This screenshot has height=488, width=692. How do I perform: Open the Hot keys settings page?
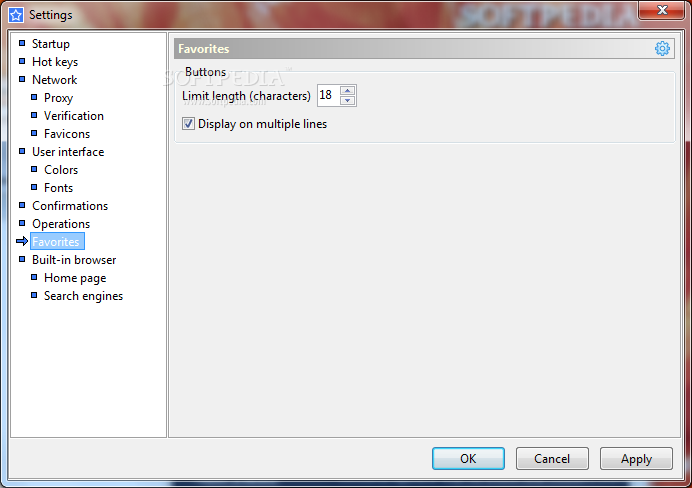coord(55,62)
